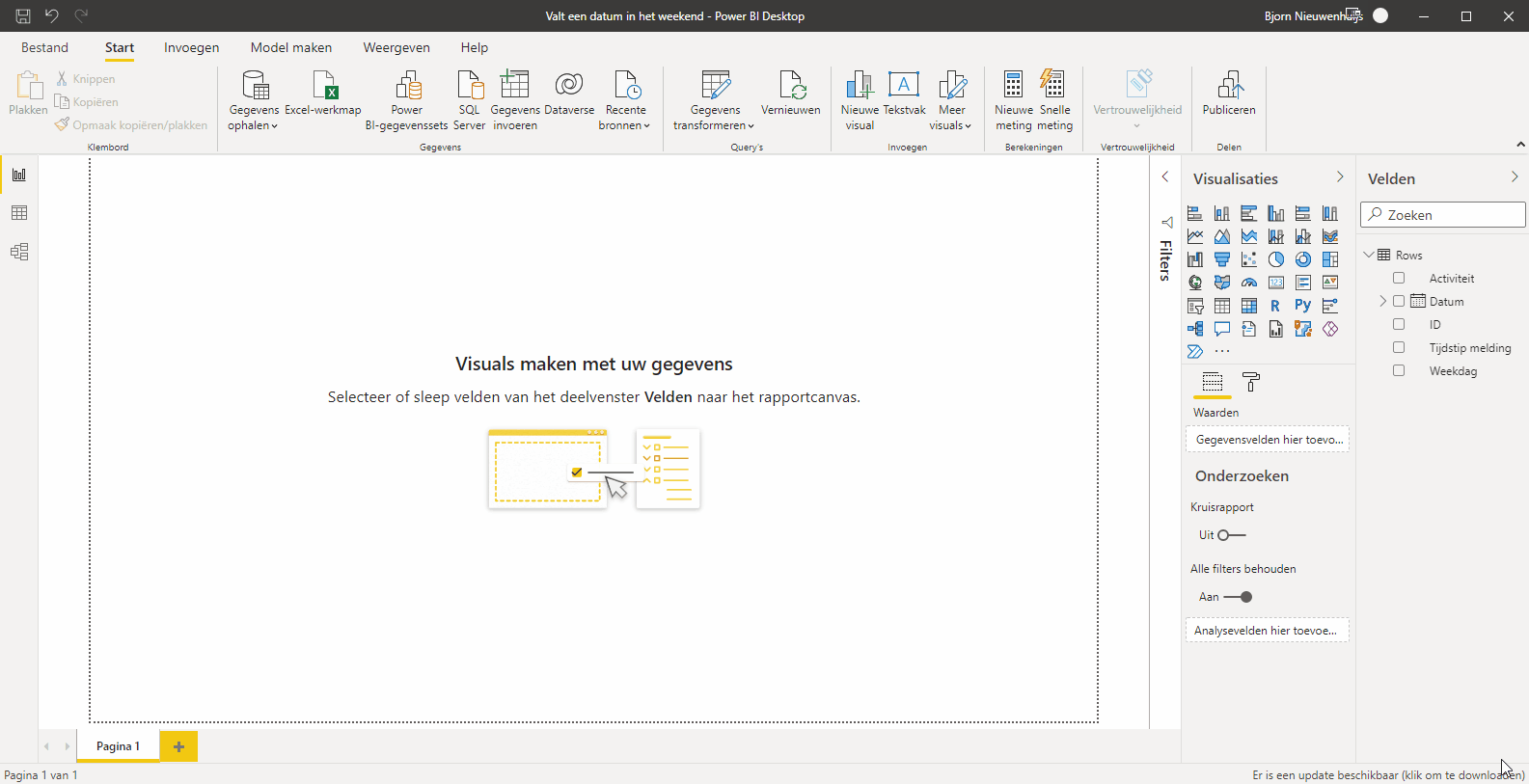Select the line chart visual

(x=1195, y=236)
